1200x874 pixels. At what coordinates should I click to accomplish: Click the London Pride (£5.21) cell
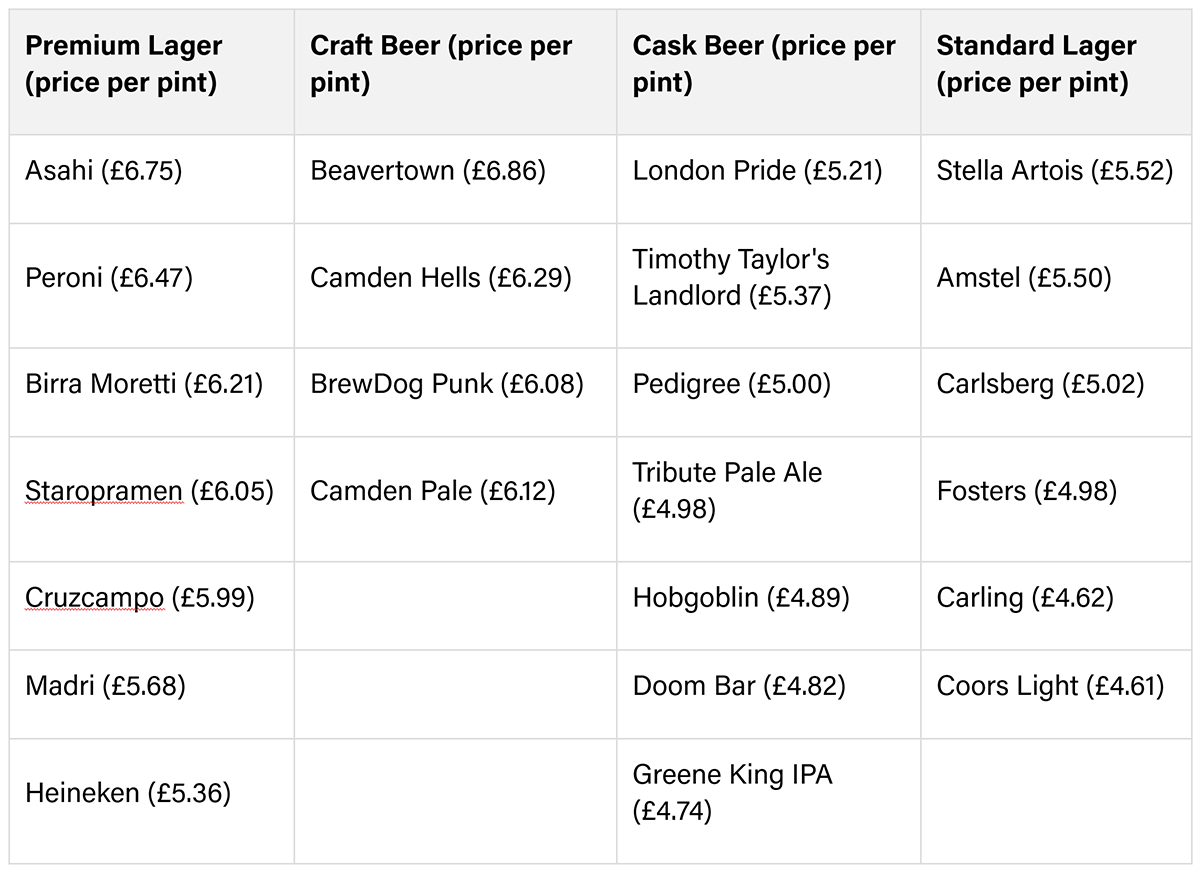[757, 170]
